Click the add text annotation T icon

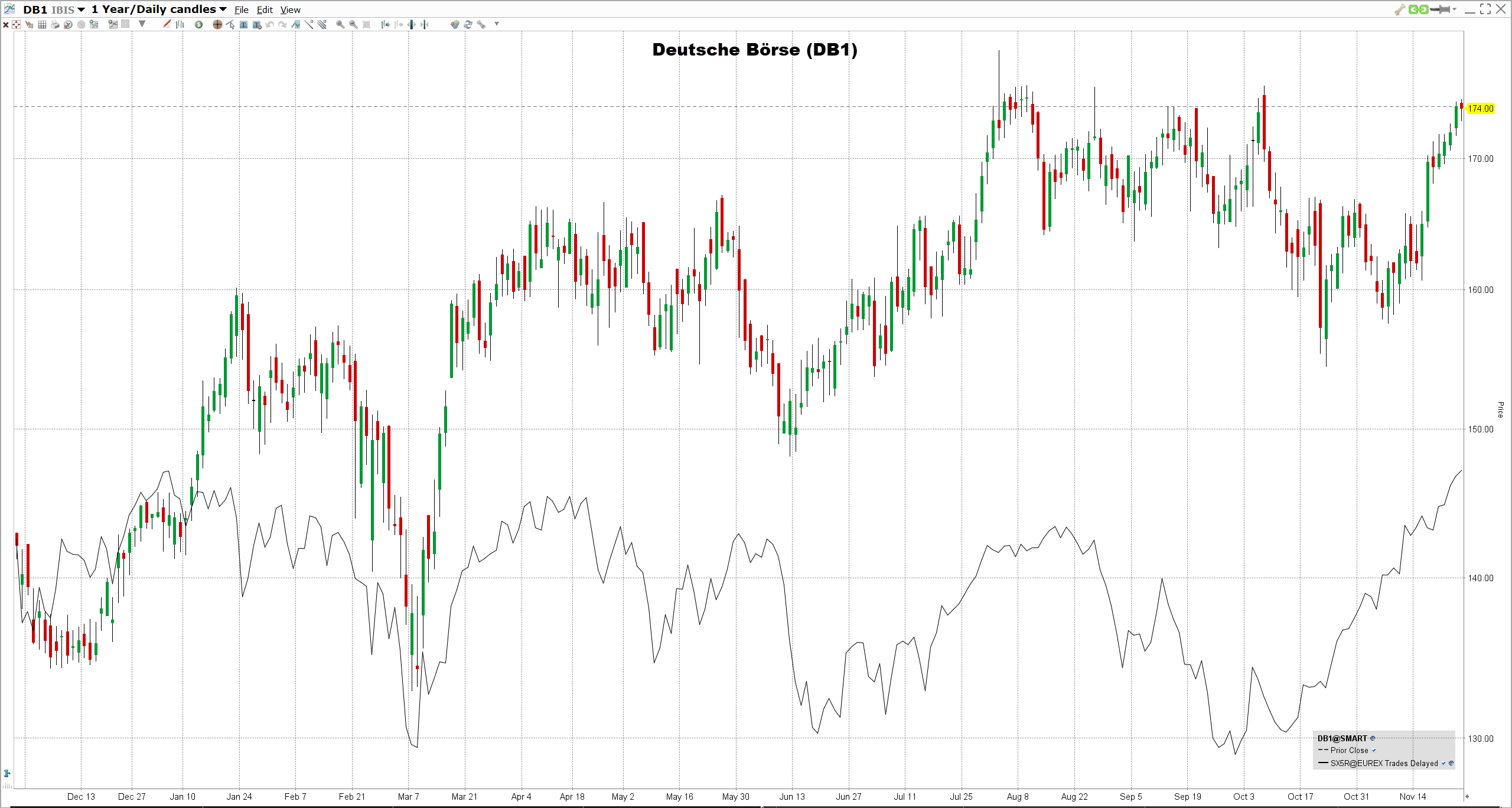[243, 24]
